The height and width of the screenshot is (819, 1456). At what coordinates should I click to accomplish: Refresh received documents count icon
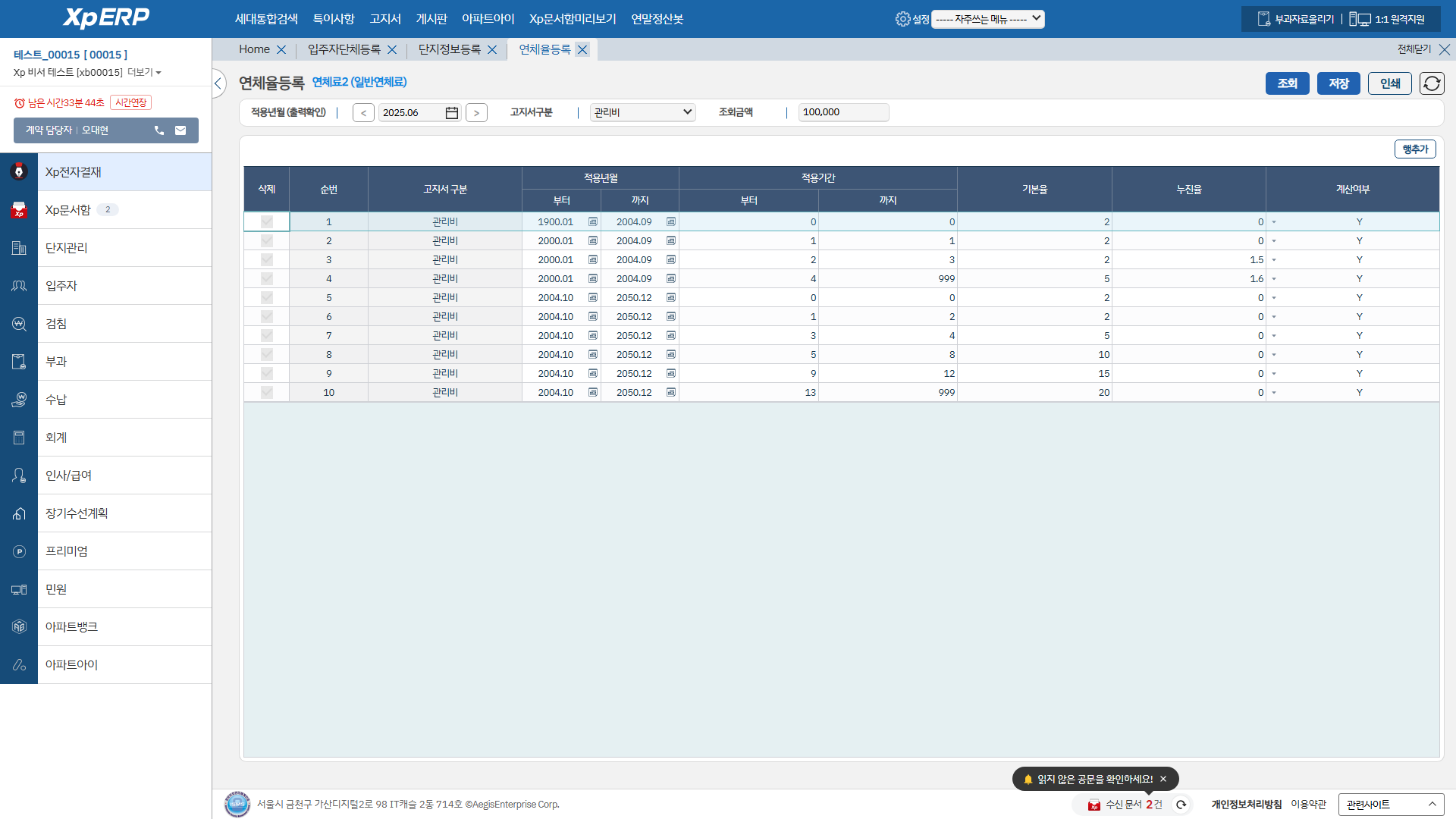[1181, 805]
